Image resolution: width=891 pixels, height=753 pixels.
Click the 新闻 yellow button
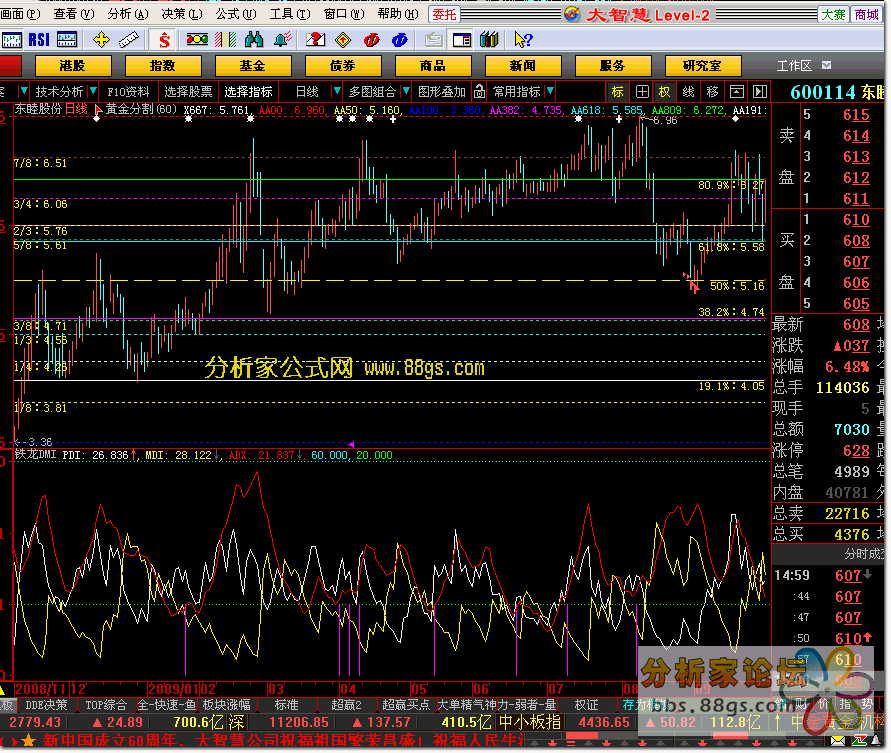(x=523, y=66)
